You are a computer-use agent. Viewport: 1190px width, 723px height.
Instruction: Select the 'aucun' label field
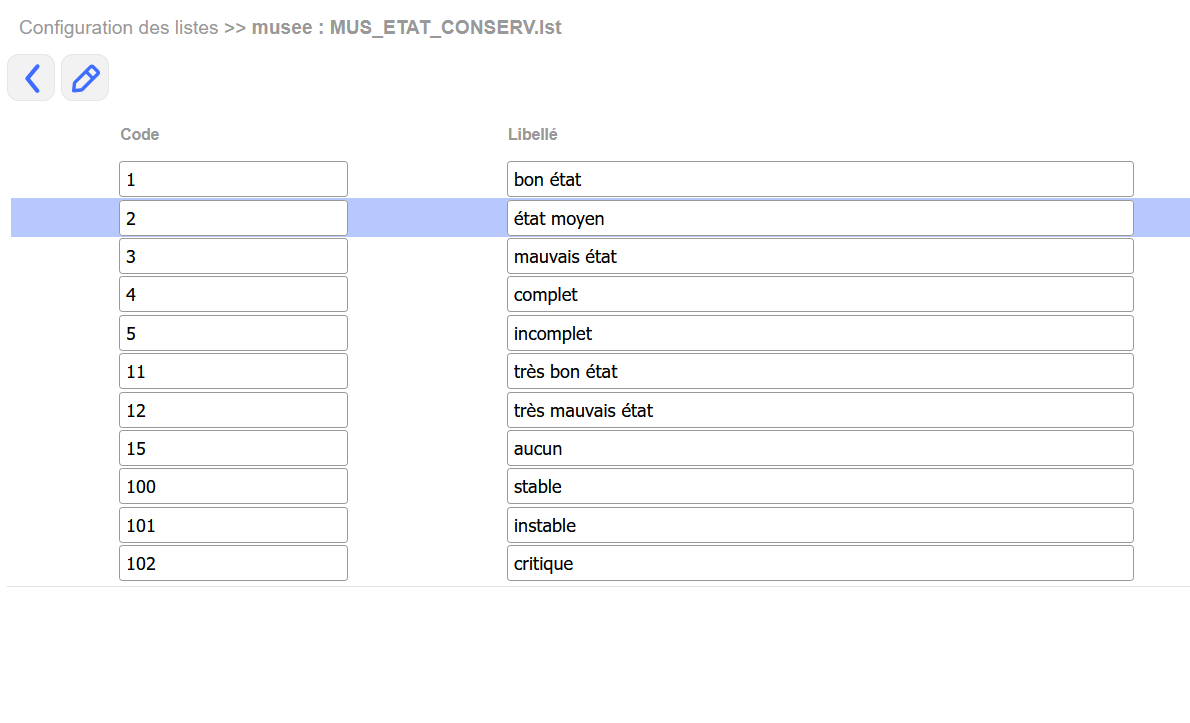pos(820,449)
